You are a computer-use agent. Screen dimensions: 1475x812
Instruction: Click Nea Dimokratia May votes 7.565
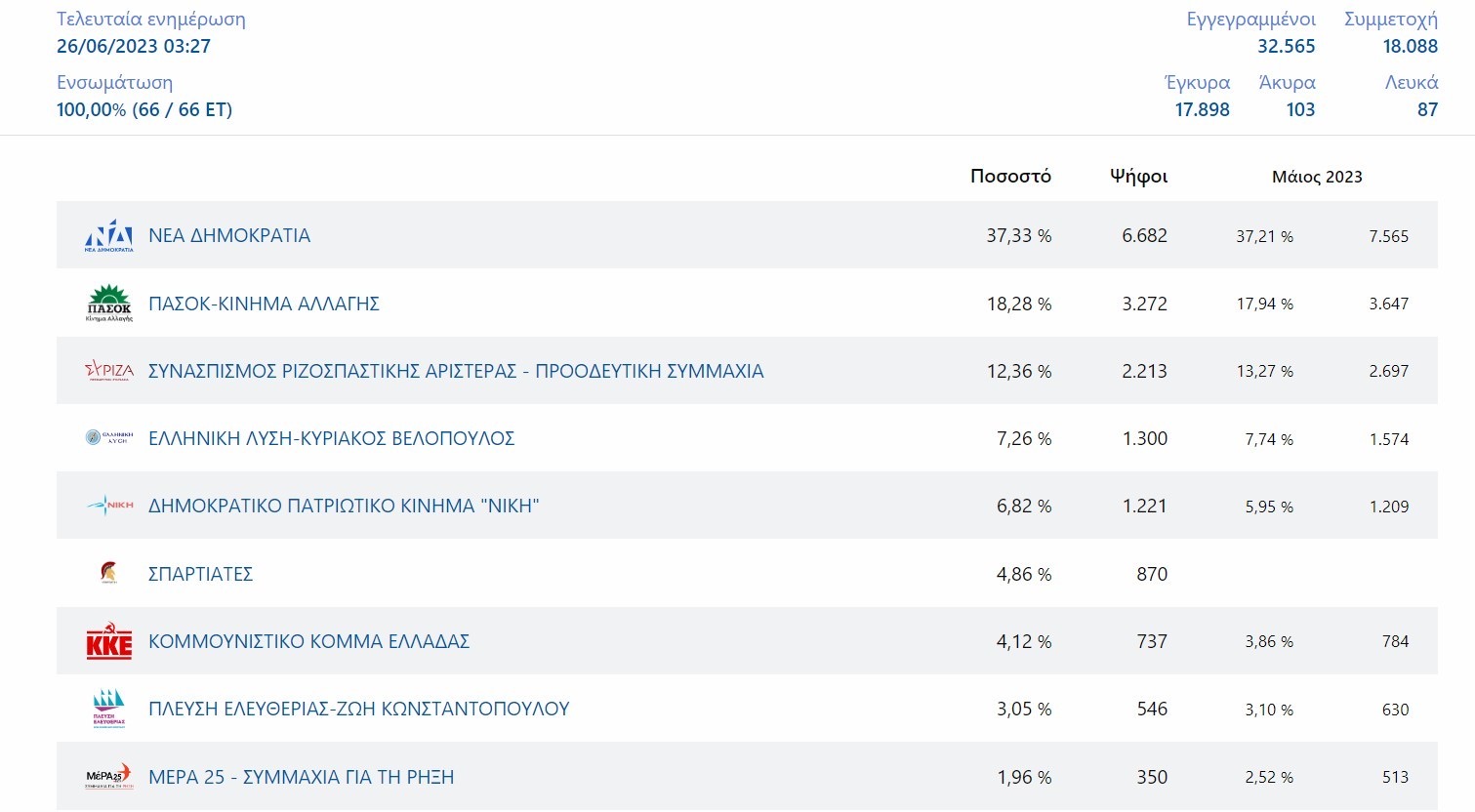pyautogui.click(x=1388, y=236)
